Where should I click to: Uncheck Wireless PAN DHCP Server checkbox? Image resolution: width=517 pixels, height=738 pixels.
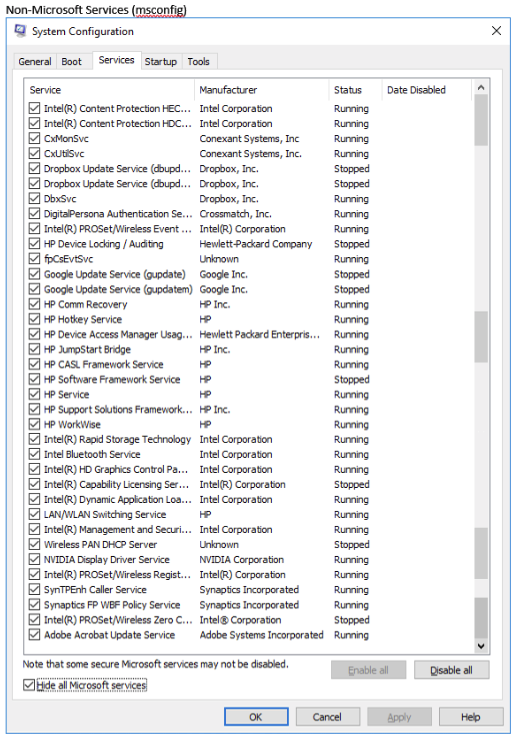34,545
